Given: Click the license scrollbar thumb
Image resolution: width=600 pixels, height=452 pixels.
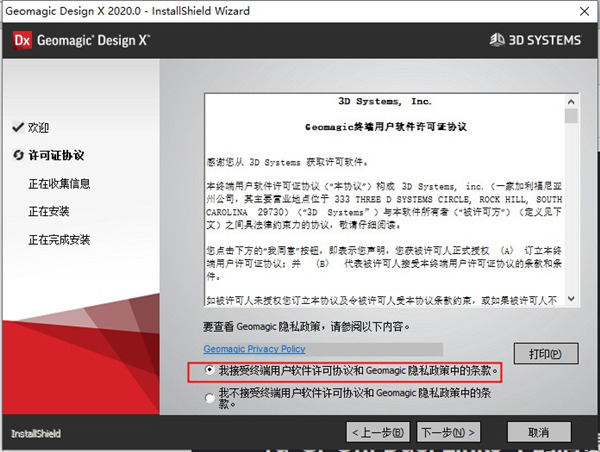Looking at the screenshot, I should click(x=571, y=116).
